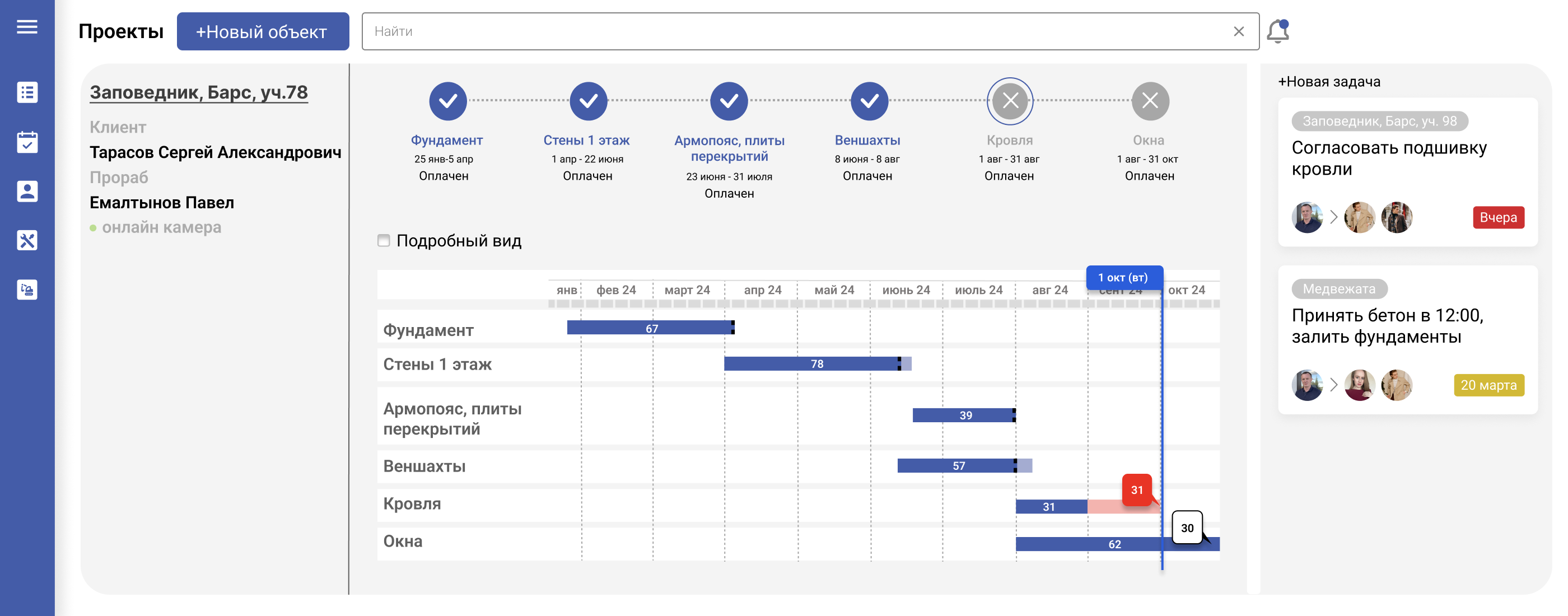Enable the Подробный вид checkbox
This screenshot has width=1568, height=616.
click(384, 240)
